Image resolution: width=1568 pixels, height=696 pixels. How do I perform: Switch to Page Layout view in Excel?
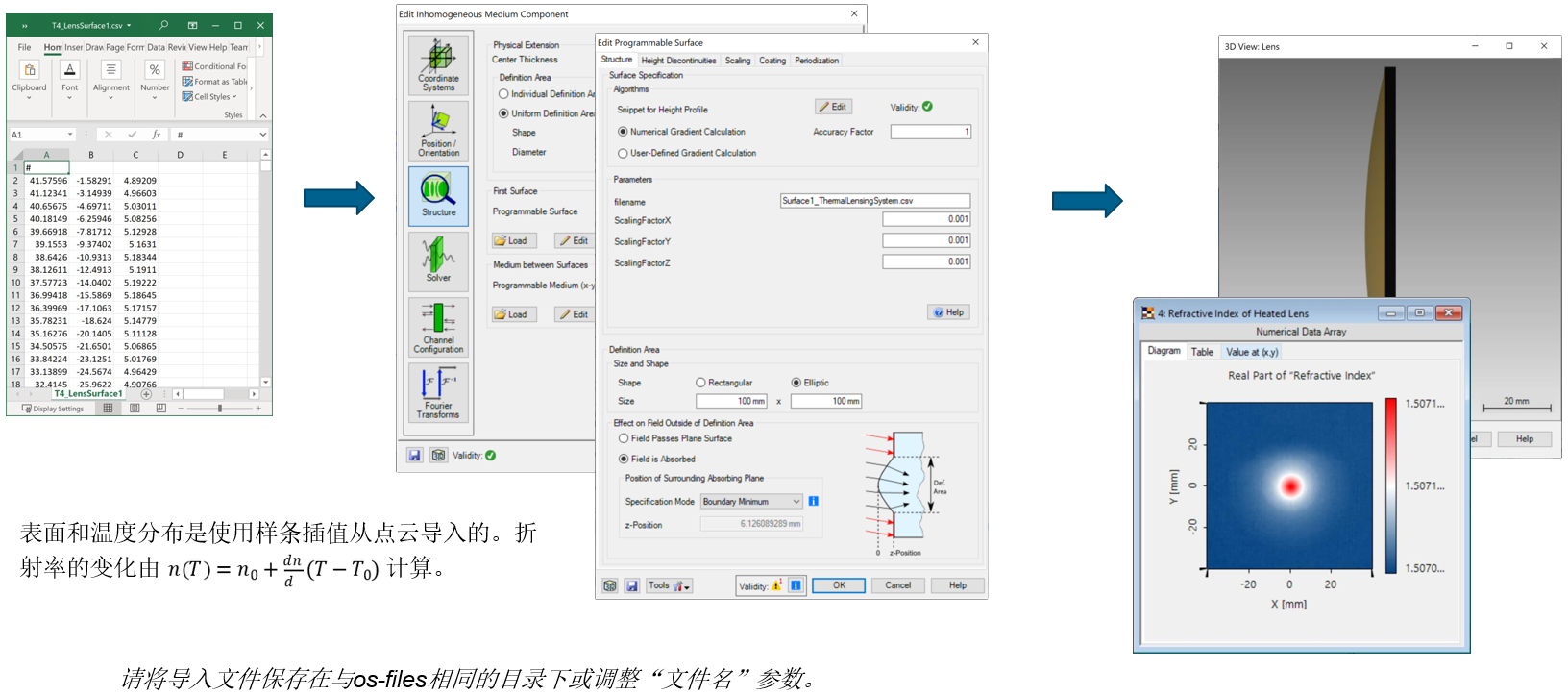135,409
